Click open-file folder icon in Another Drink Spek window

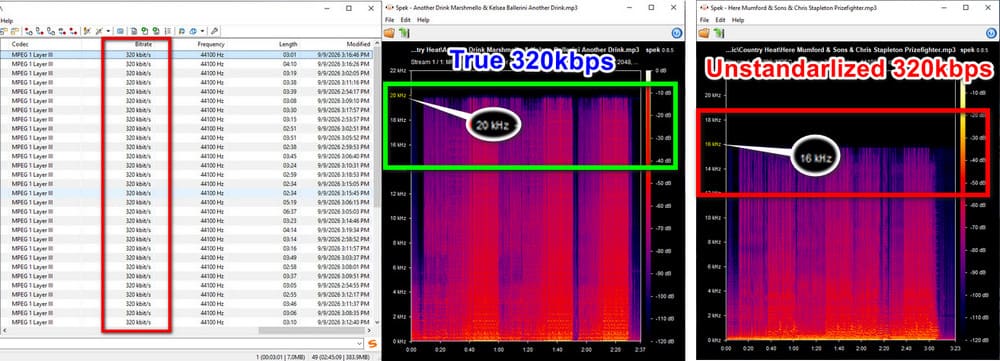click(390, 33)
